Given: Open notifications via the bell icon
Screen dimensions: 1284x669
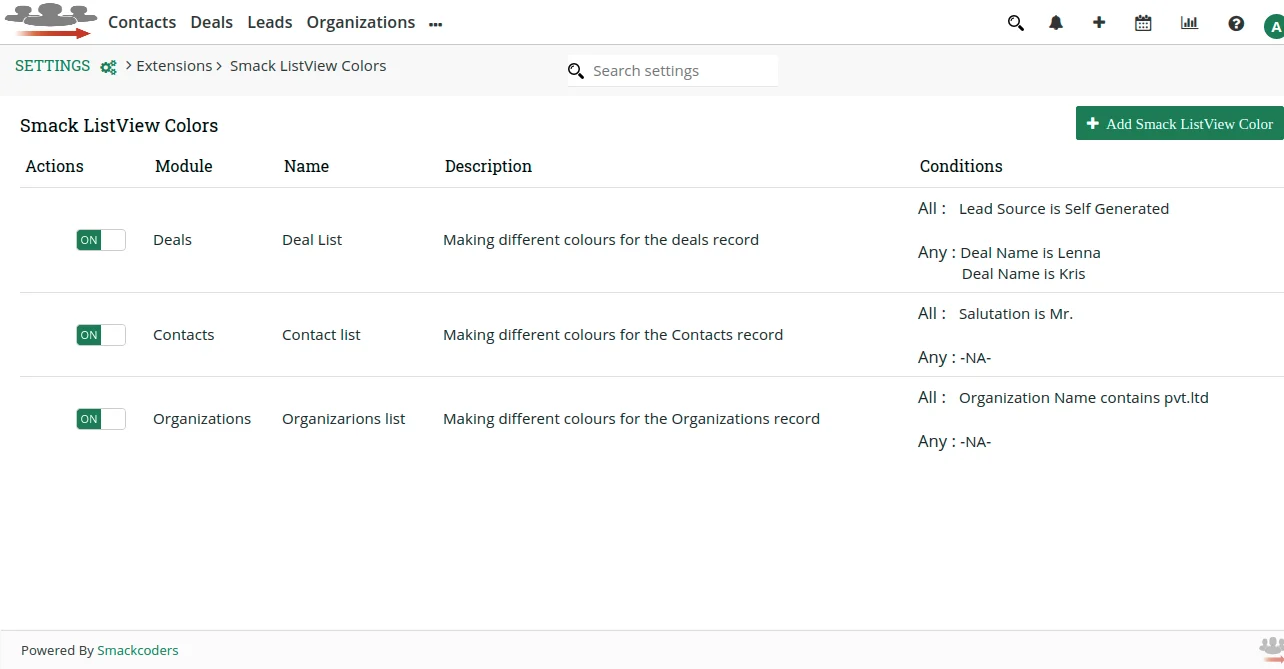Looking at the screenshot, I should 1055,22.
